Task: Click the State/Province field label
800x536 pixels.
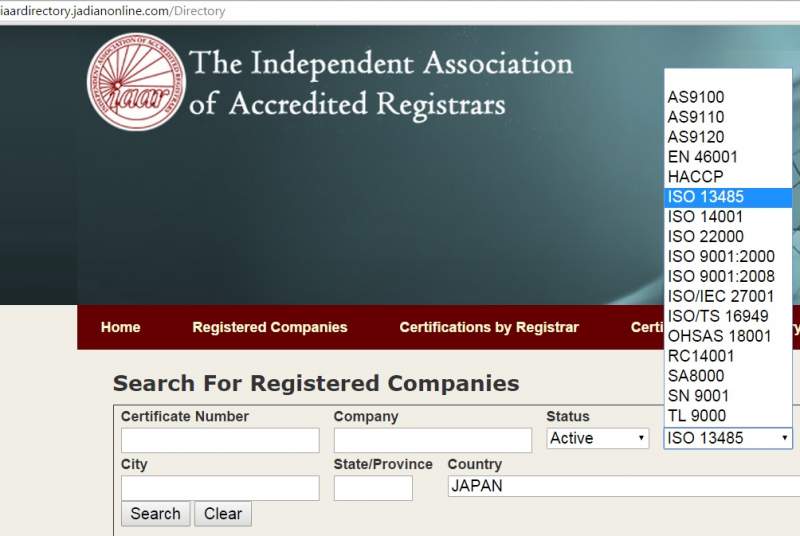Action: pyautogui.click(x=383, y=464)
